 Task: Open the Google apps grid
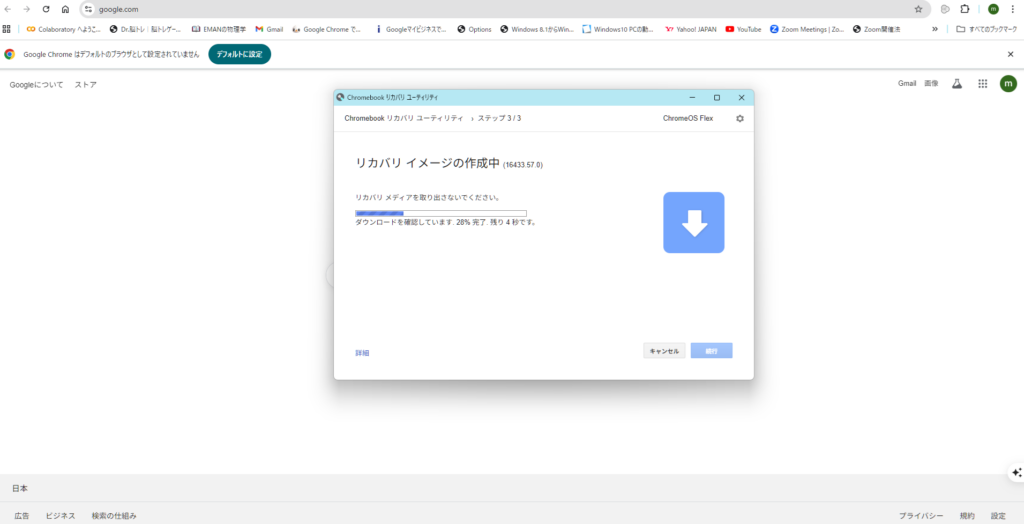[982, 84]
